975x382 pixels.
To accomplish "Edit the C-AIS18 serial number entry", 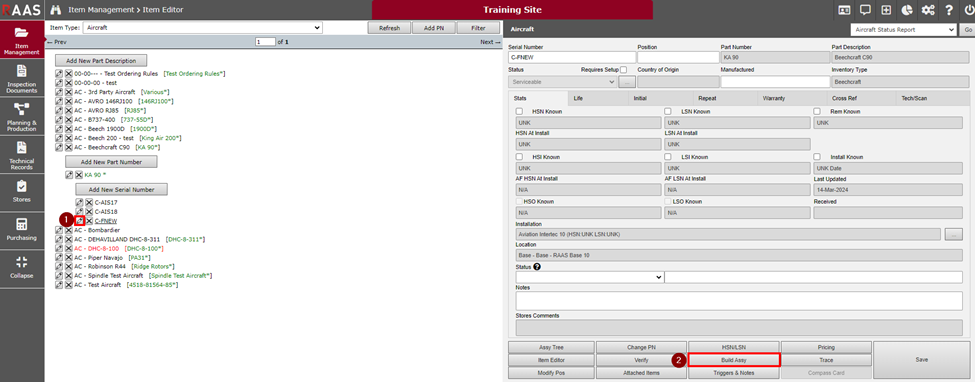I will pyautogui.click(x=79, y=212).
